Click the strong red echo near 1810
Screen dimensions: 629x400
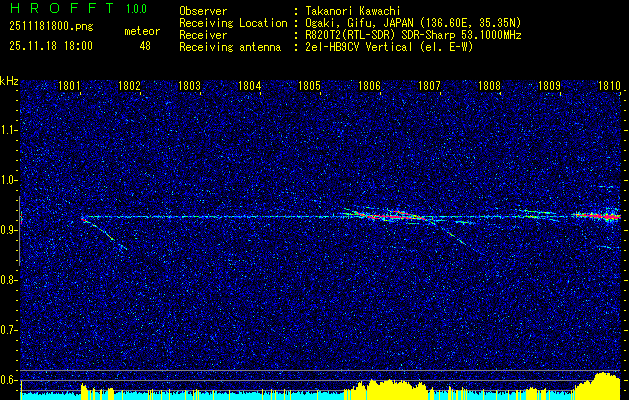(x=600, y=216)
